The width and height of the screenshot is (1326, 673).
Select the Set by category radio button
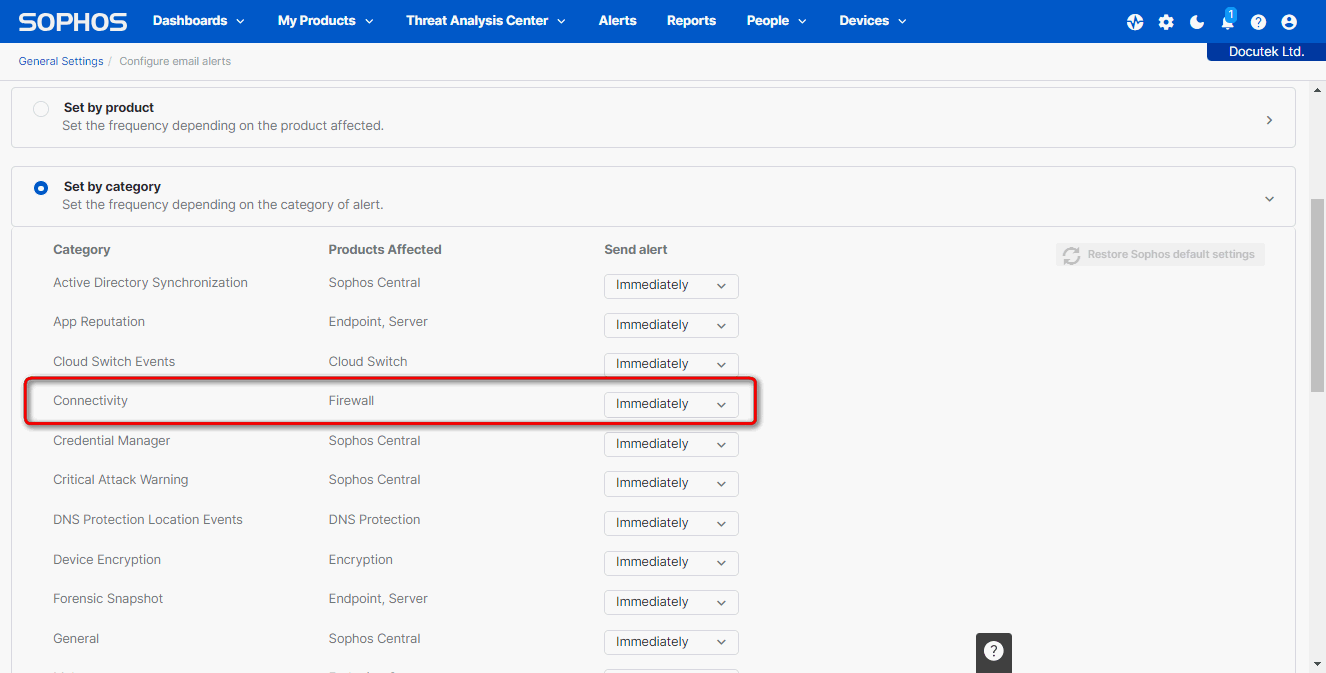(41, 187)
